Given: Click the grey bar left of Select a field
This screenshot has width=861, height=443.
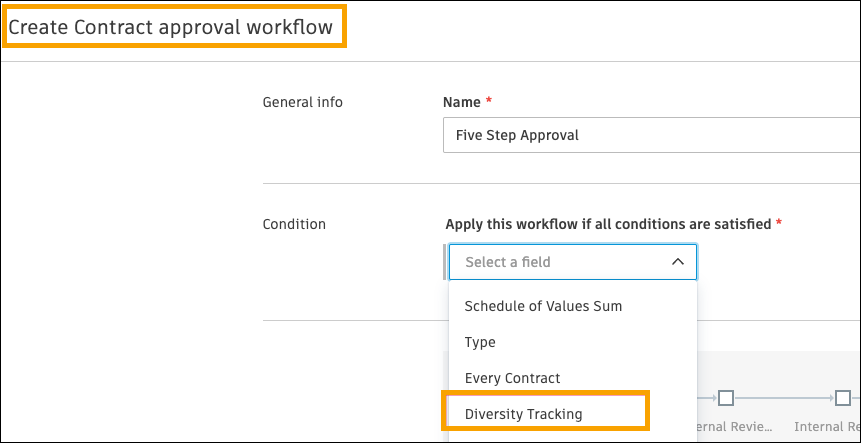Looking at the screenshot, I should tap(445, 262).
